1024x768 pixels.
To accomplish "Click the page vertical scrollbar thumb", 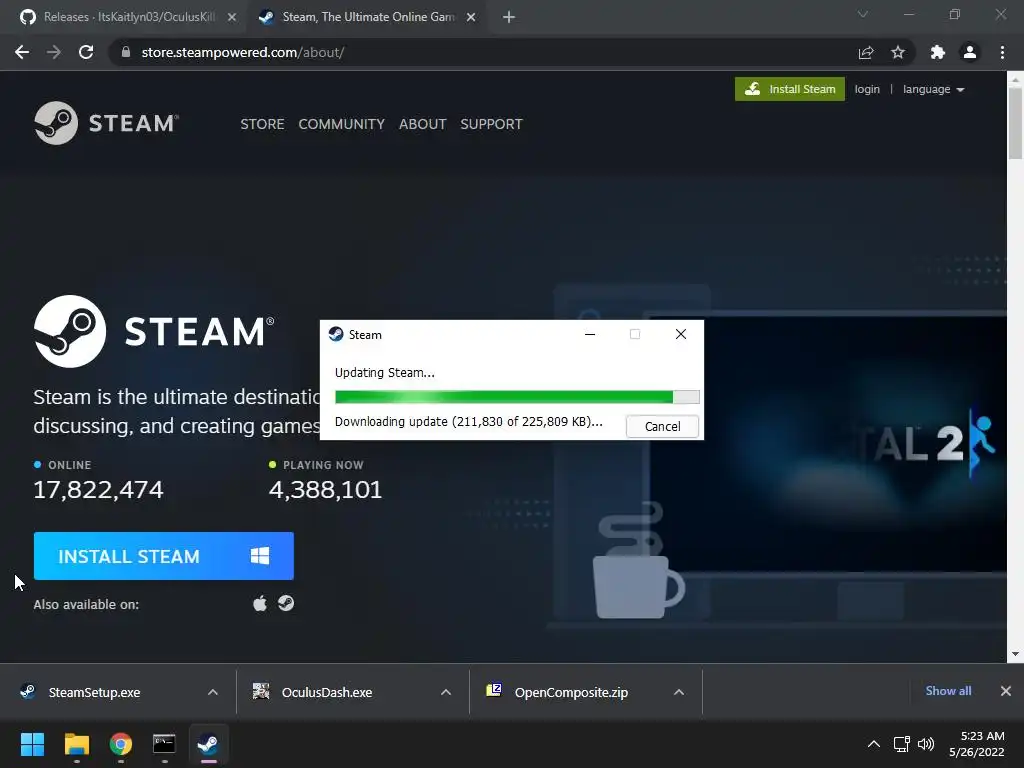I will coord(1015,123).
